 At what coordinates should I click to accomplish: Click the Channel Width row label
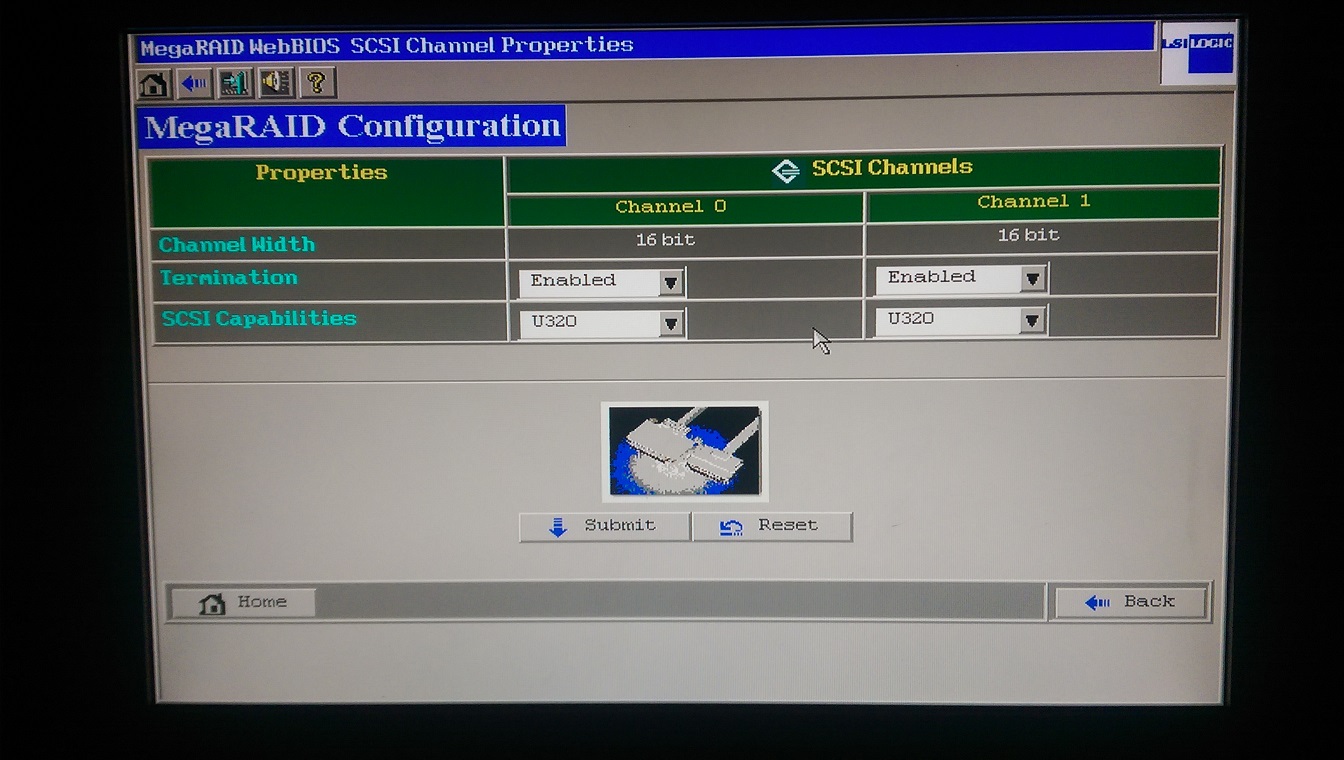click(237, 244)
